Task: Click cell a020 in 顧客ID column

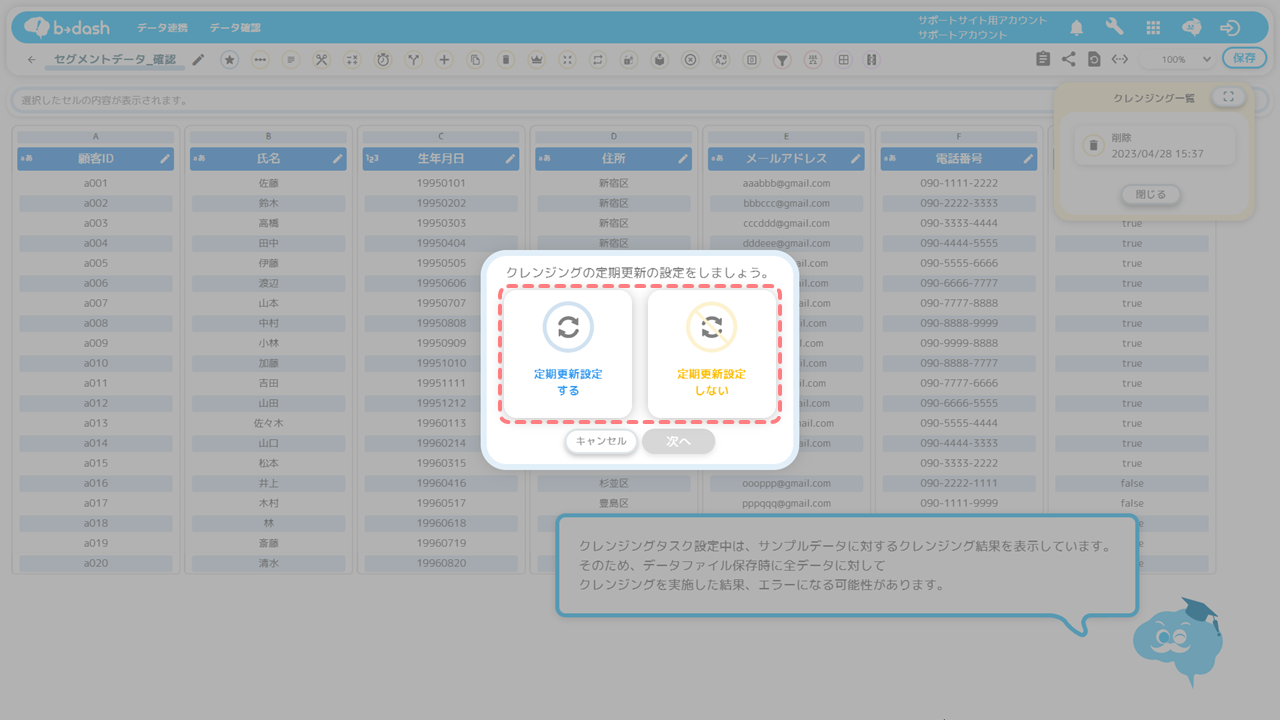Action: [x=95, y=563]
